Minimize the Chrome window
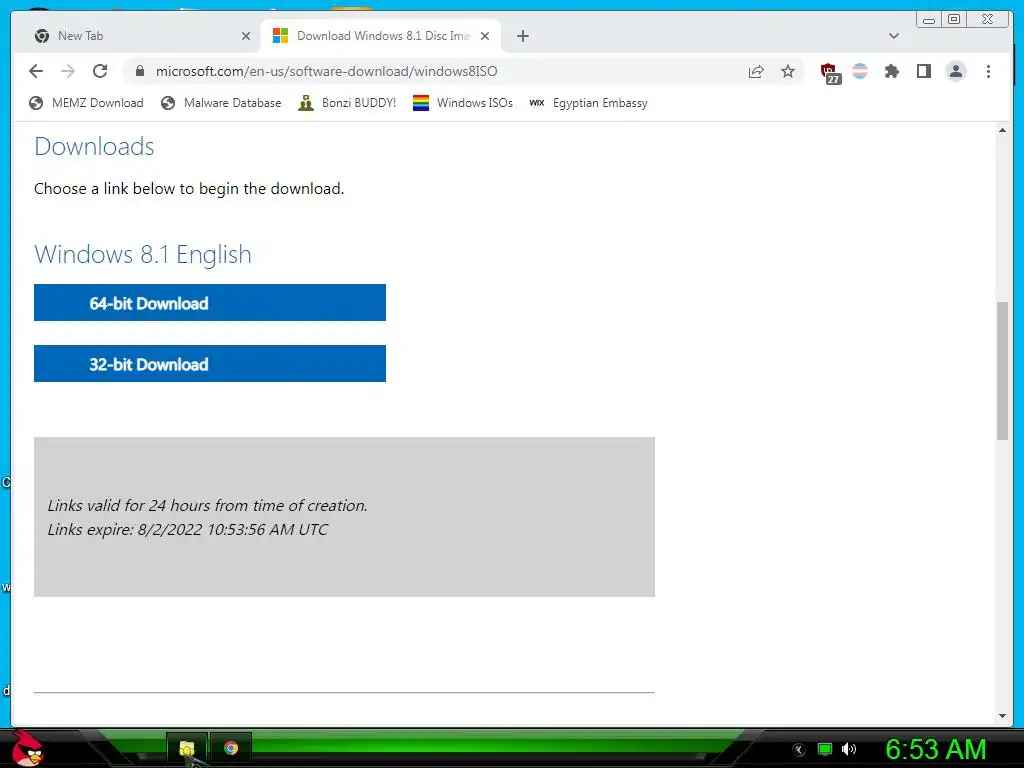1024x768 pixels. pyautogui.click(x=929, y=20)
